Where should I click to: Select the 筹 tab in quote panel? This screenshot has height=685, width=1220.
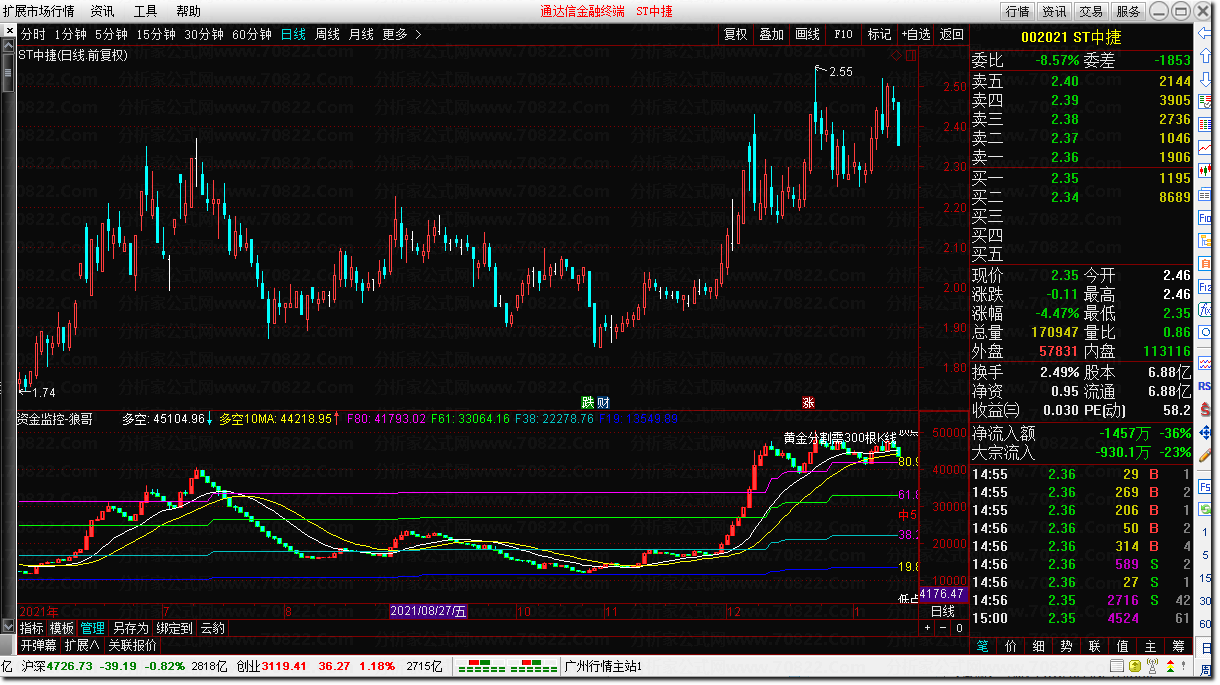click(x=1179, y=647)
